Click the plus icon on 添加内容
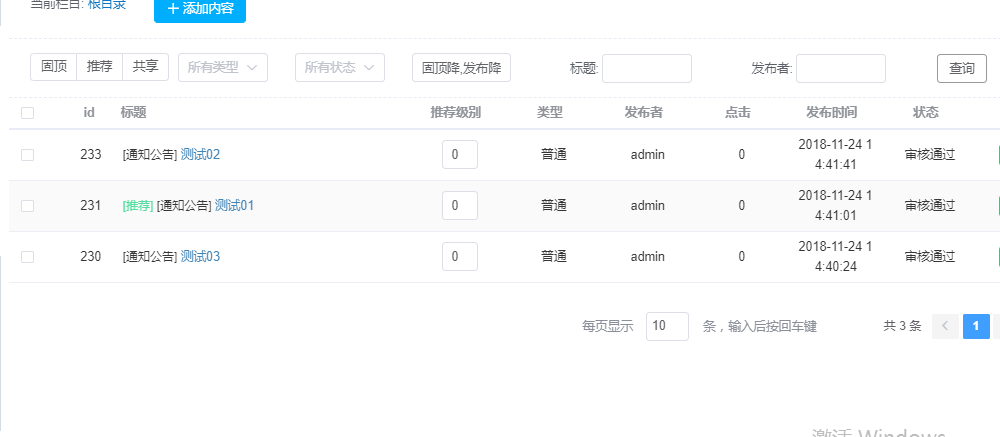This screenshot has height=437, width=1000. pos(174,8)
